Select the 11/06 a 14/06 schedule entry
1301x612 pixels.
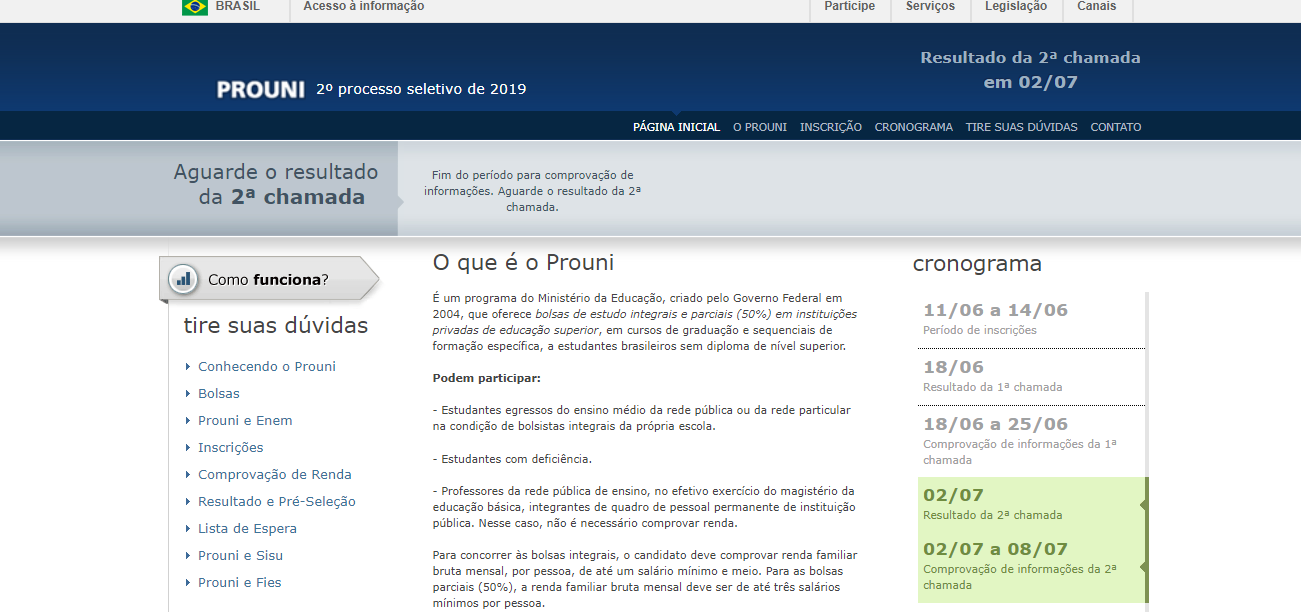click(1031, 320)
